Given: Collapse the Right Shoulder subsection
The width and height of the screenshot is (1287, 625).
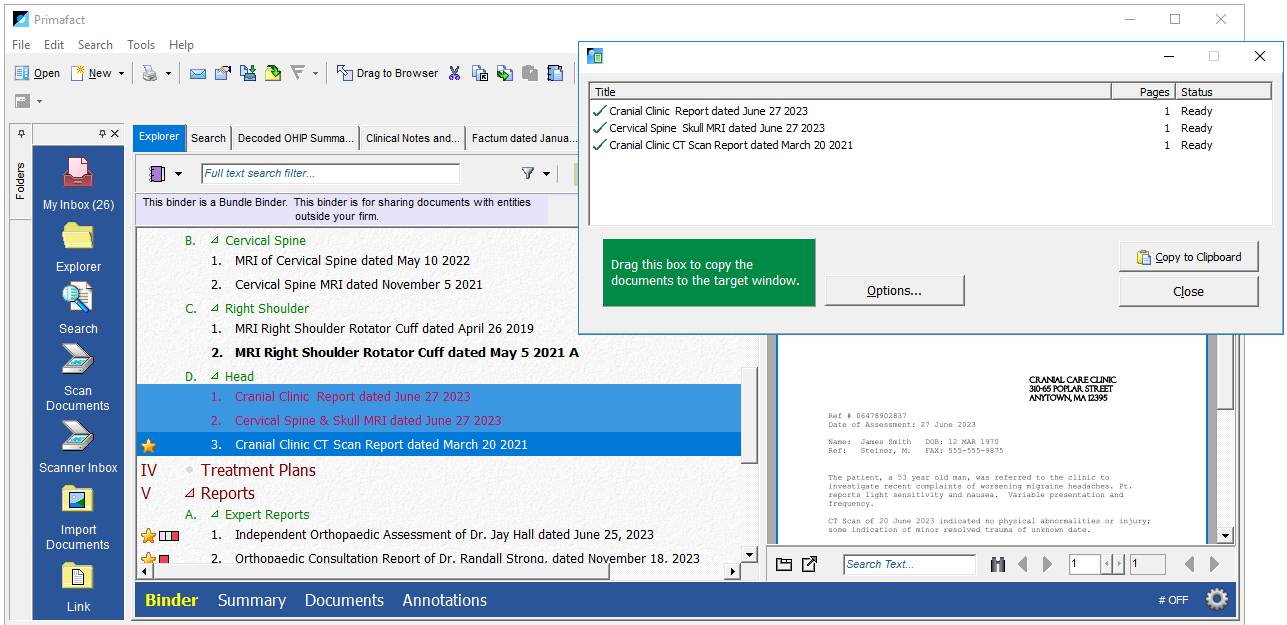Looking at the screenshot, I should click(x=214, y=309).
